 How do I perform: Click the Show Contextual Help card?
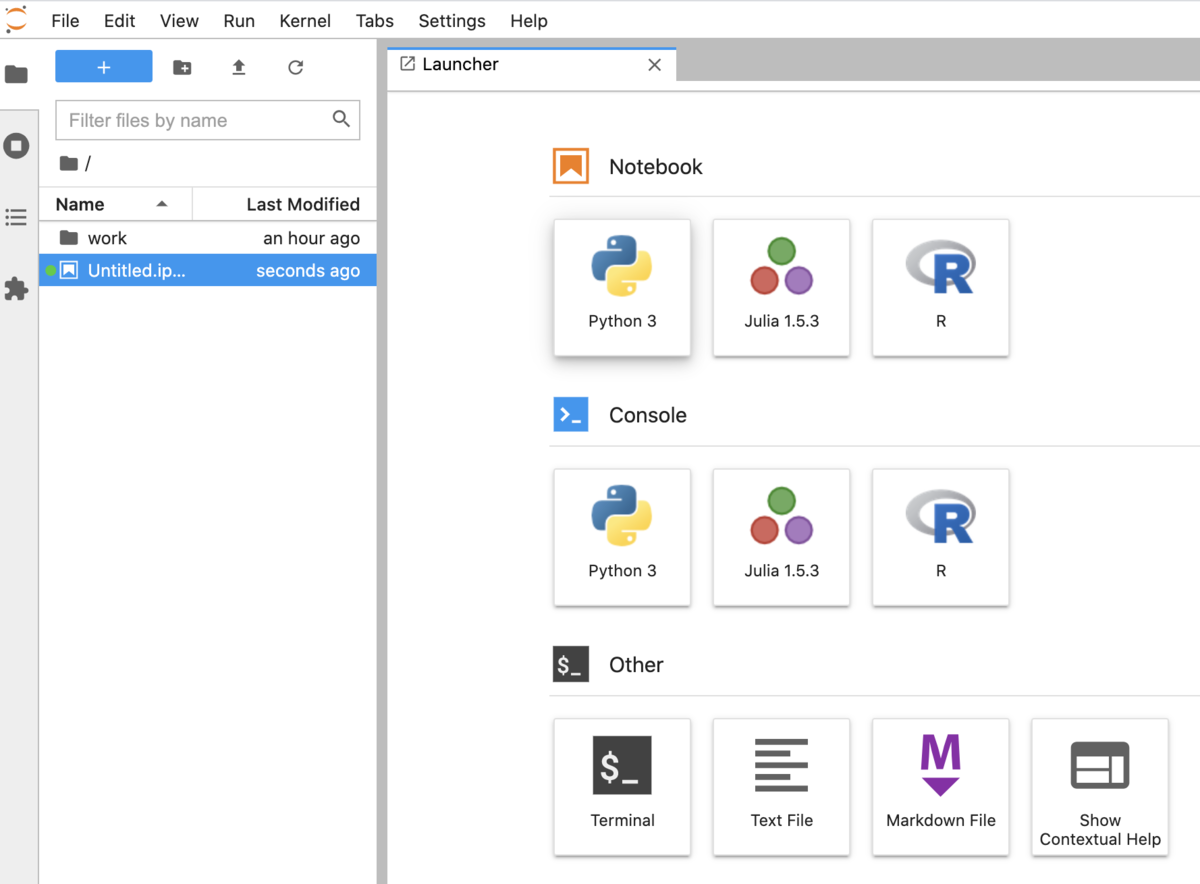pyautogui.click(x=1100, y=787)
